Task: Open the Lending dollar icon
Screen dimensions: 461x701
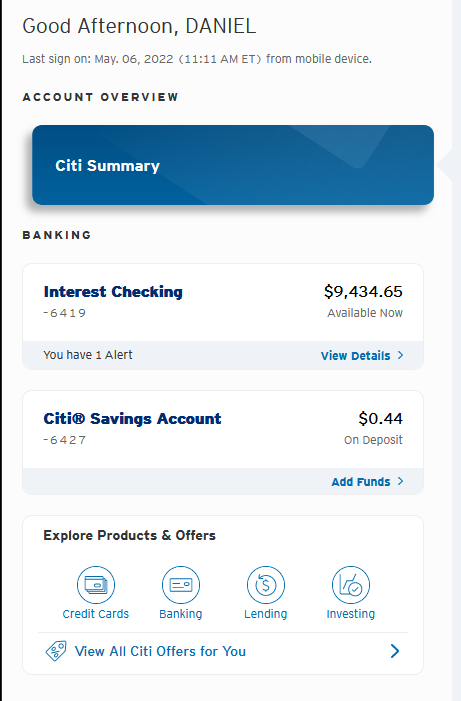Action: [x=266, y=585]
